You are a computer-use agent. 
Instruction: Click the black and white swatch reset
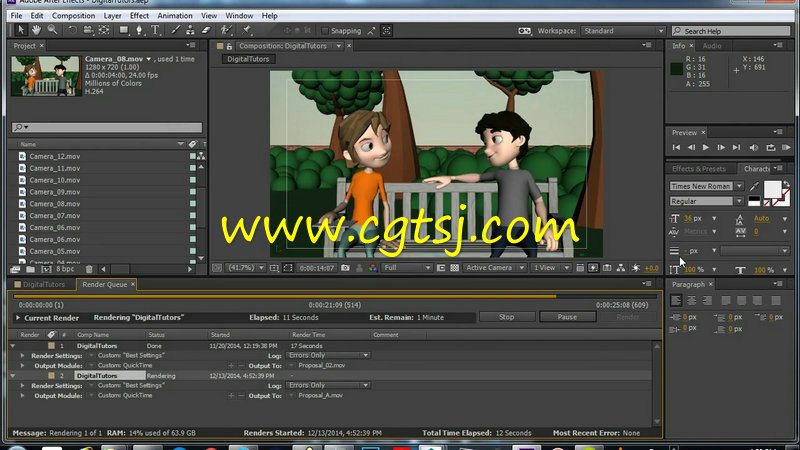point(754,202)
